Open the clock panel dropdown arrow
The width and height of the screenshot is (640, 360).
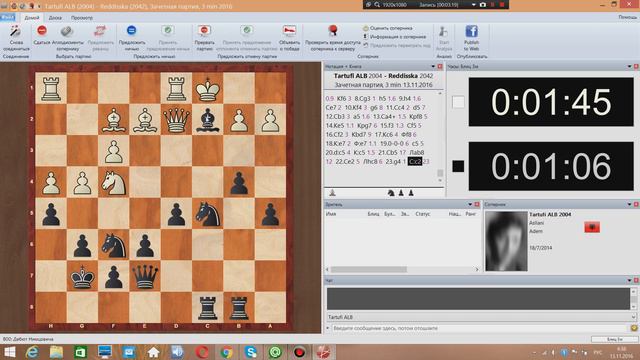tap(629, 67)
